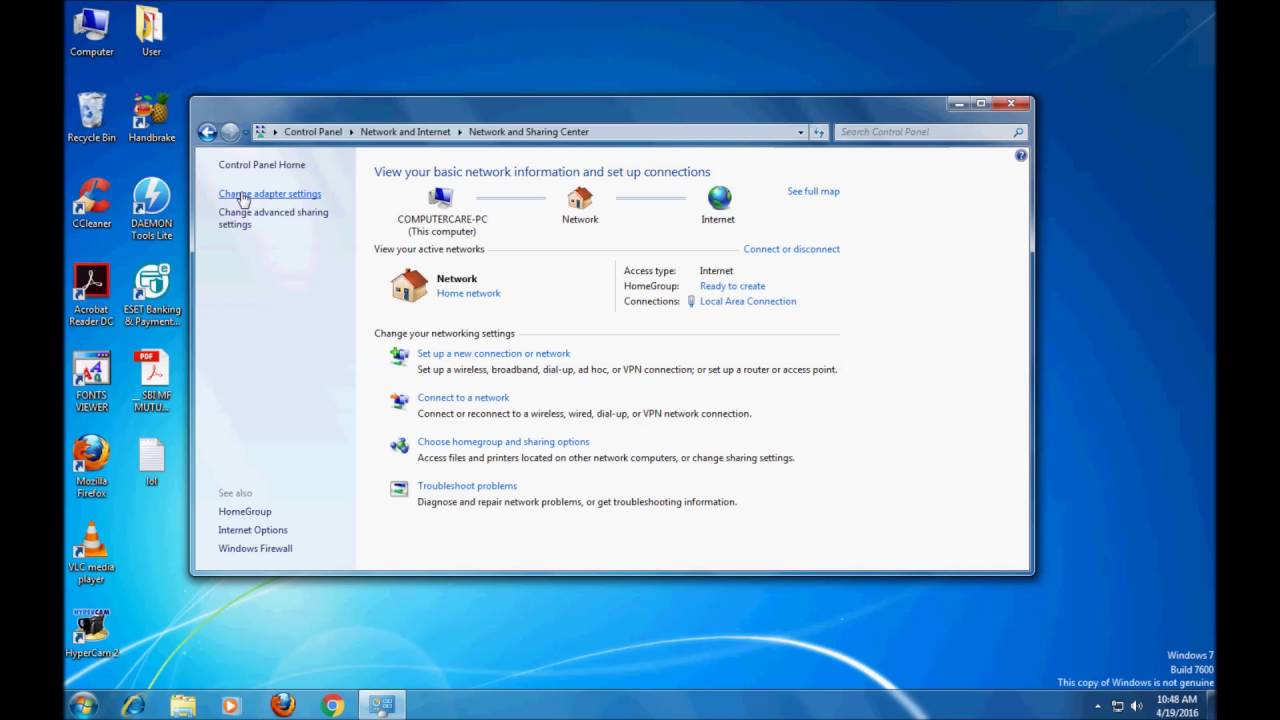Select the User folder desktop icon
The image size is (1280, 720).
tap(151, 33)
